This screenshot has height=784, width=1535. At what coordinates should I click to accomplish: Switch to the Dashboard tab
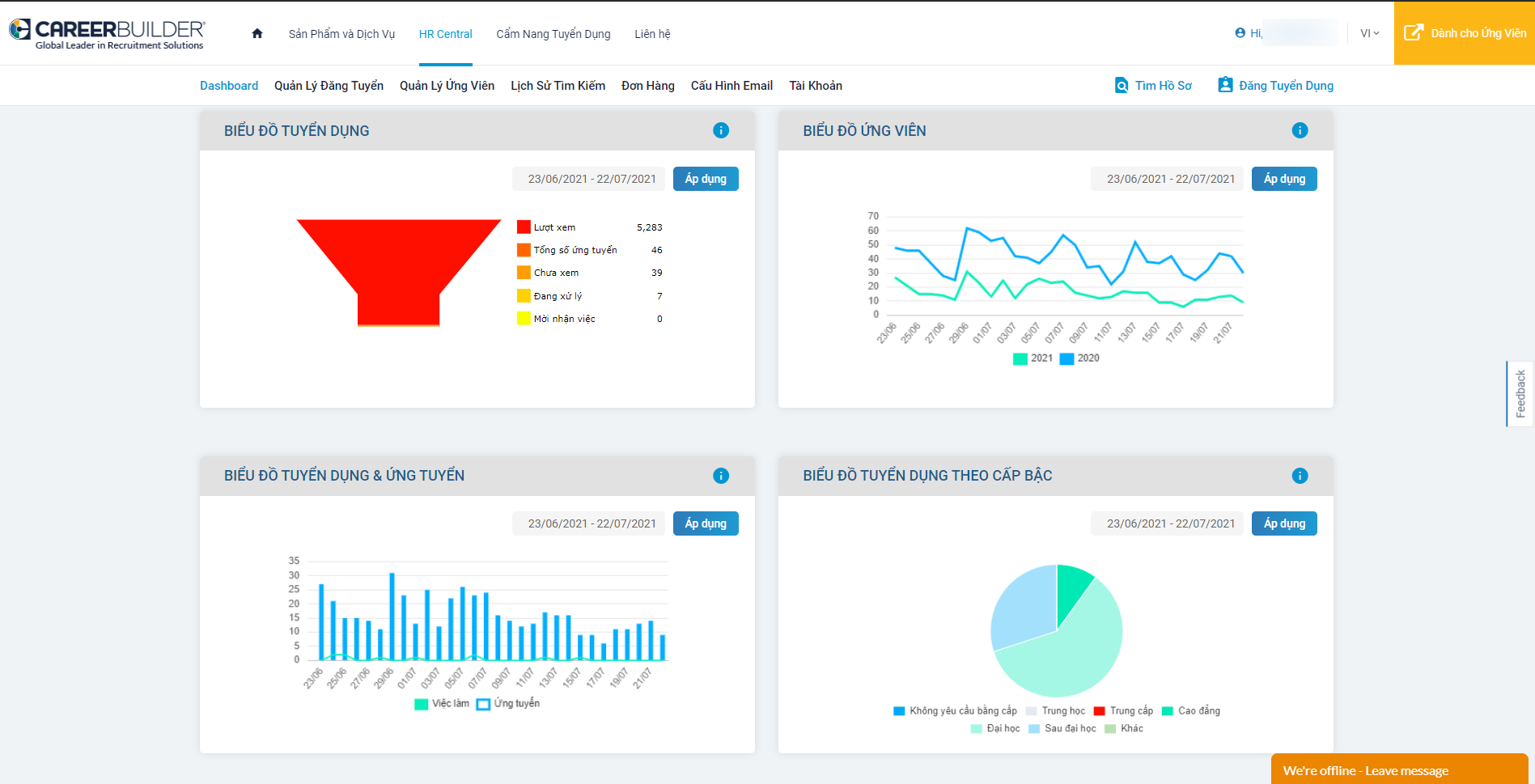[229, 86]
